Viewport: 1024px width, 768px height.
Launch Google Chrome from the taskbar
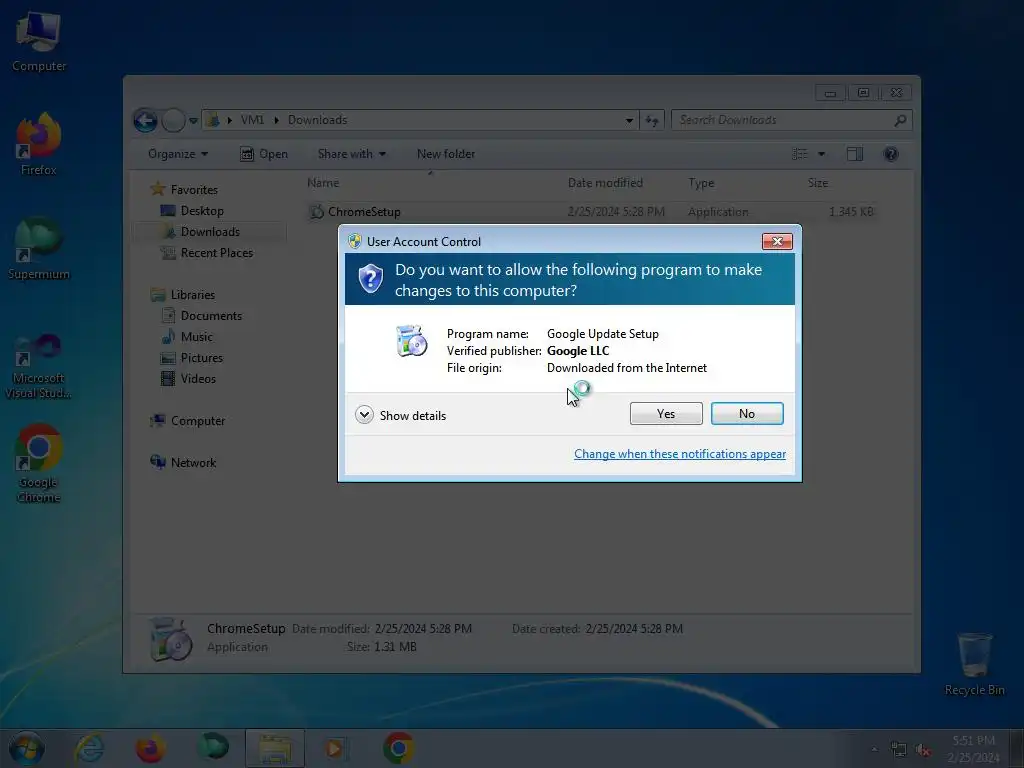pyautogui.click(x=398, y=748)
